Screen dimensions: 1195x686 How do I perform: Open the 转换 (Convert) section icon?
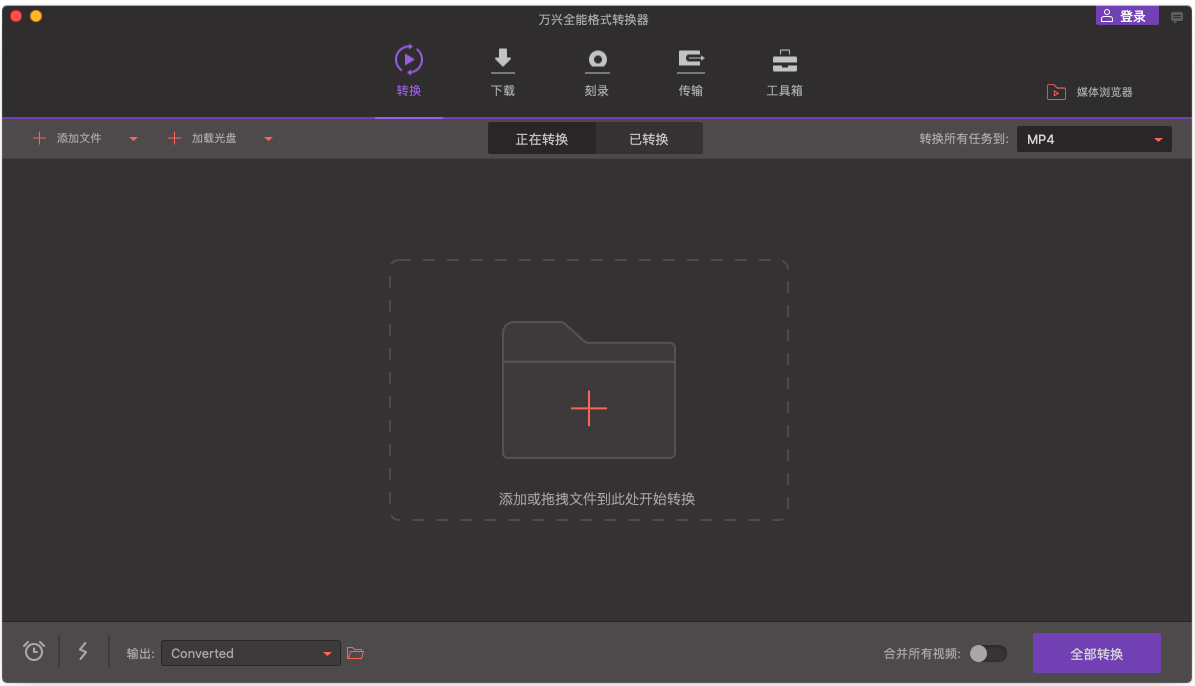click(408, 60)
